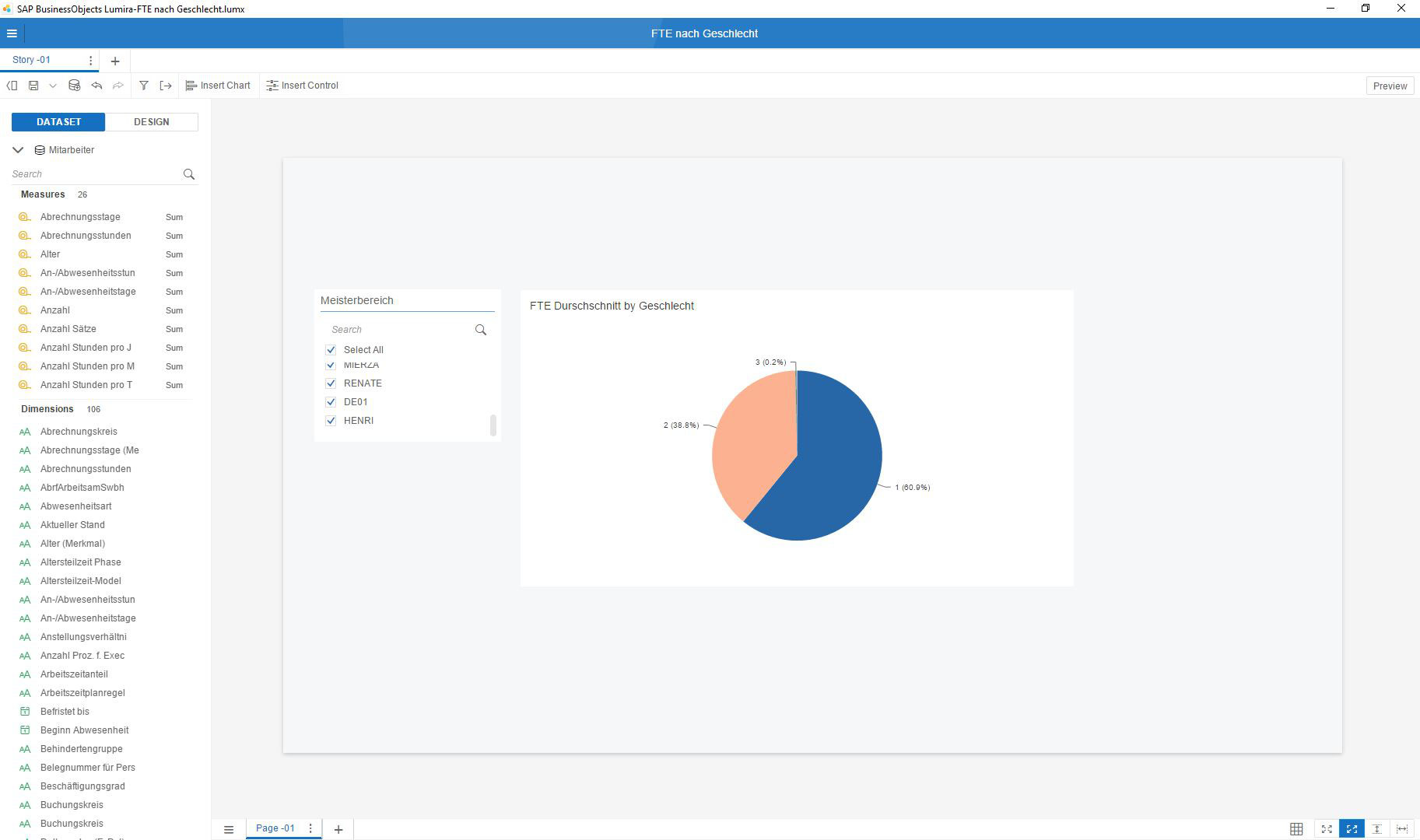Open the filter funnel icon
Image resolution: width=1420 pixels, height=840 pixels.
coord(144,86)
